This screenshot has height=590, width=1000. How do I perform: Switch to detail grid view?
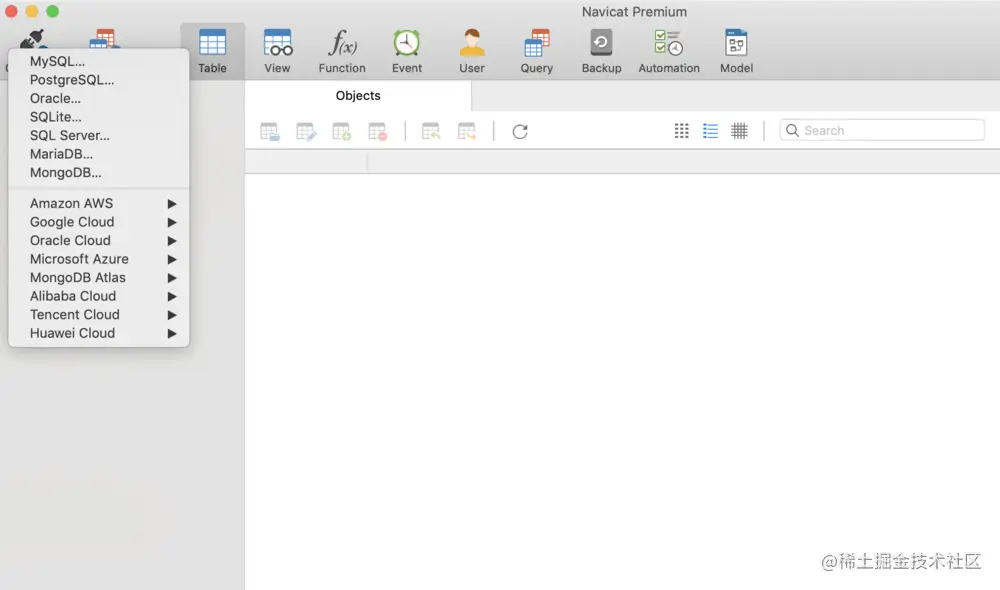point(739,131)
